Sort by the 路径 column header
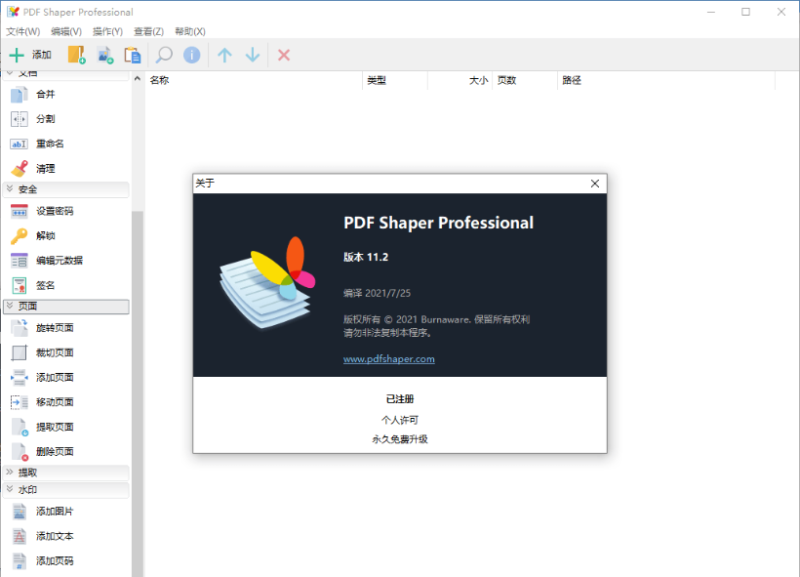 (666, 81)
